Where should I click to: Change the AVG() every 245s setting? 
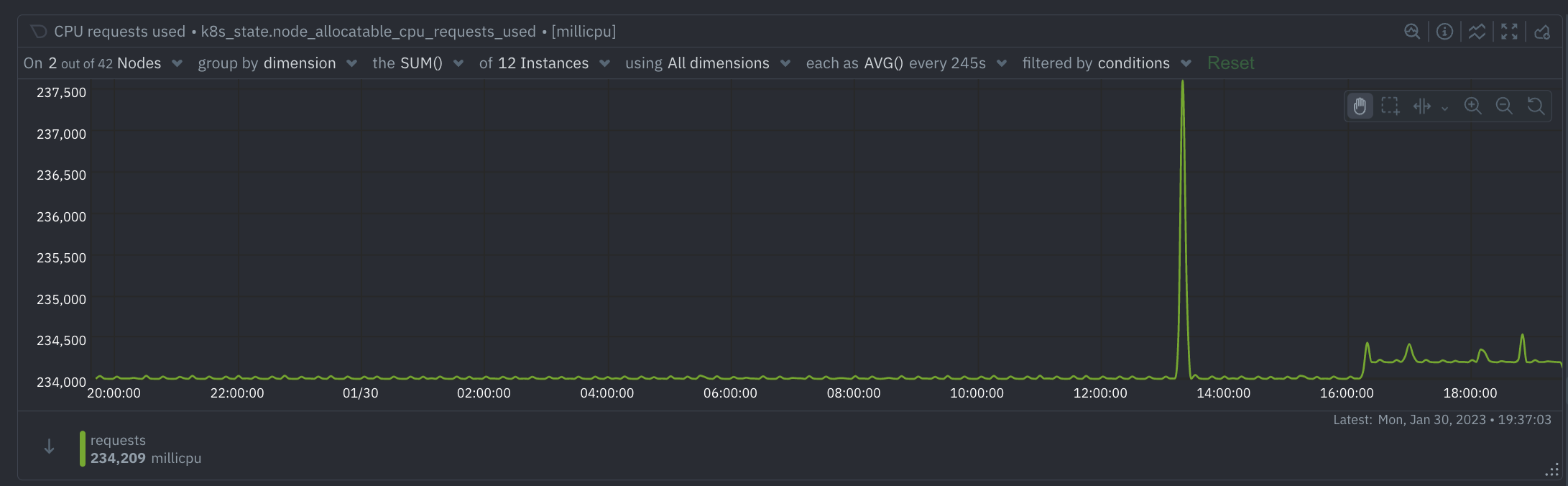906,63
